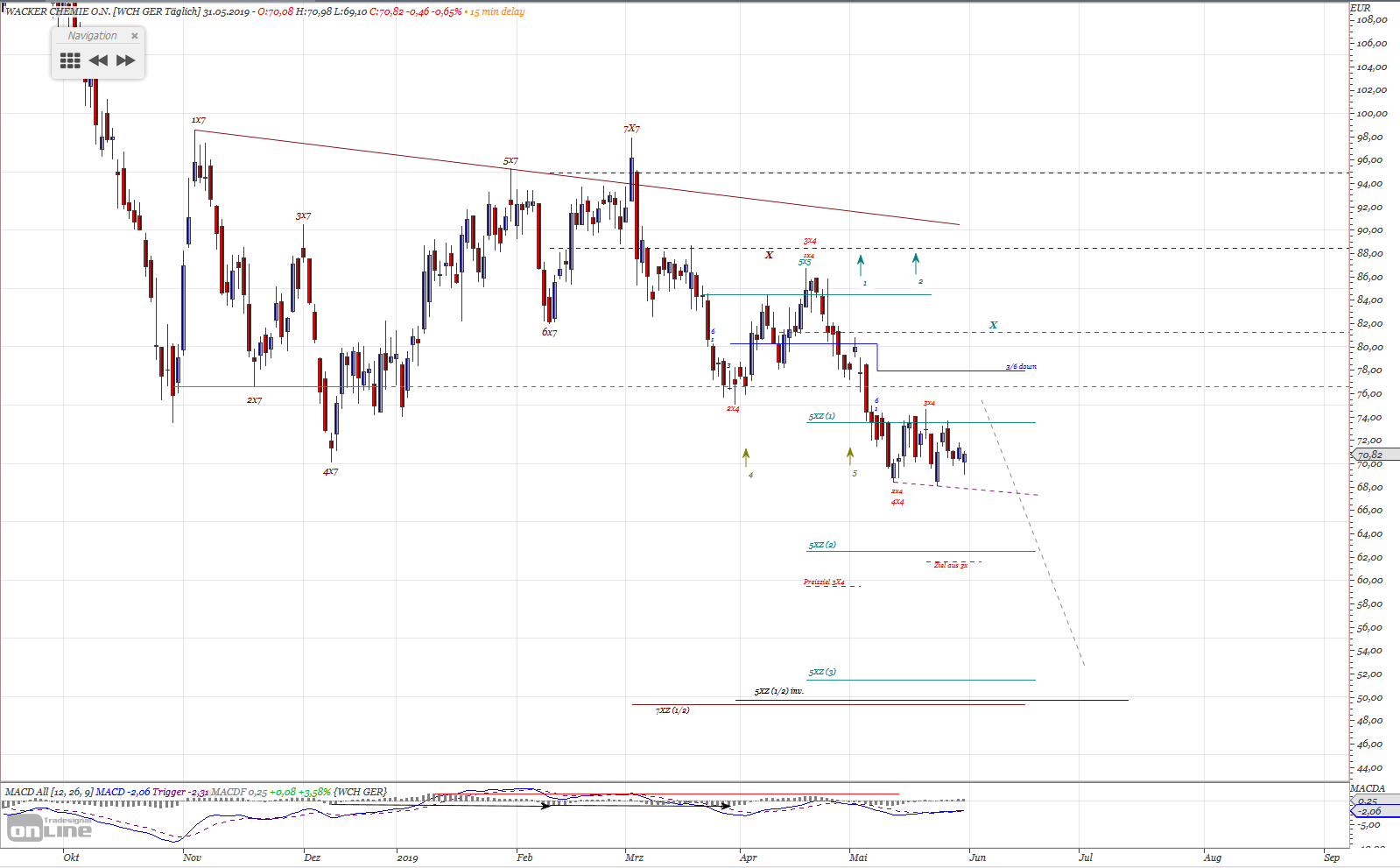Click the red 'X' wave marker
Viewport: 1400px width, 868px height.
(769, 255)
